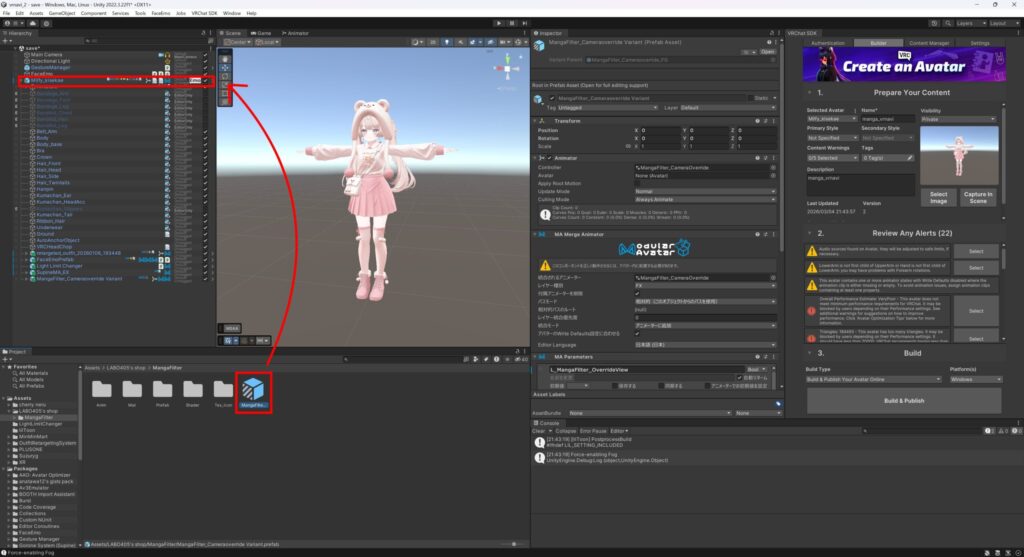The width and height of the screenshot is (1024, 557).
Task: Click the Build & Publish button
Action: tap(904, 400)
